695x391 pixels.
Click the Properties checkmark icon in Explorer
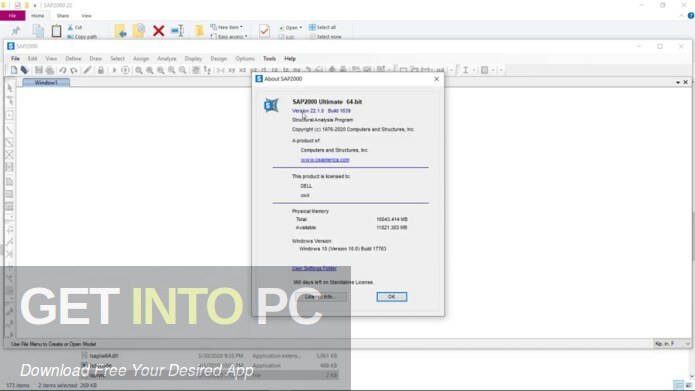264,31
